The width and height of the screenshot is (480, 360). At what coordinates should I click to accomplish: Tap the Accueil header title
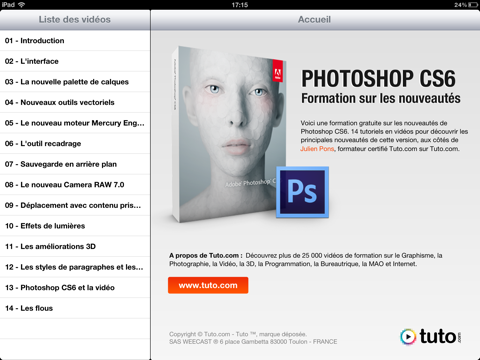coord(314,19)
